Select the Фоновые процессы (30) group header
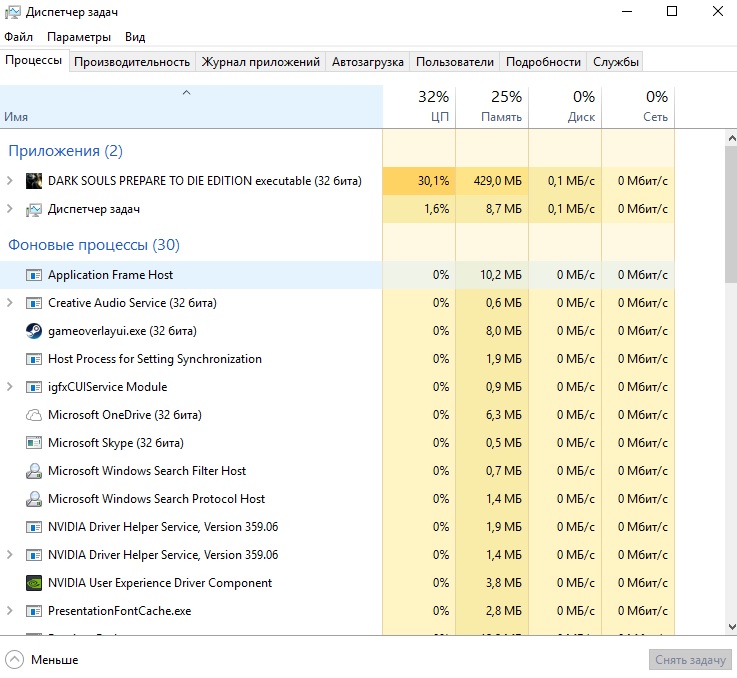Image resolution: width=737 pixels, height=678 pixels. 94,245
